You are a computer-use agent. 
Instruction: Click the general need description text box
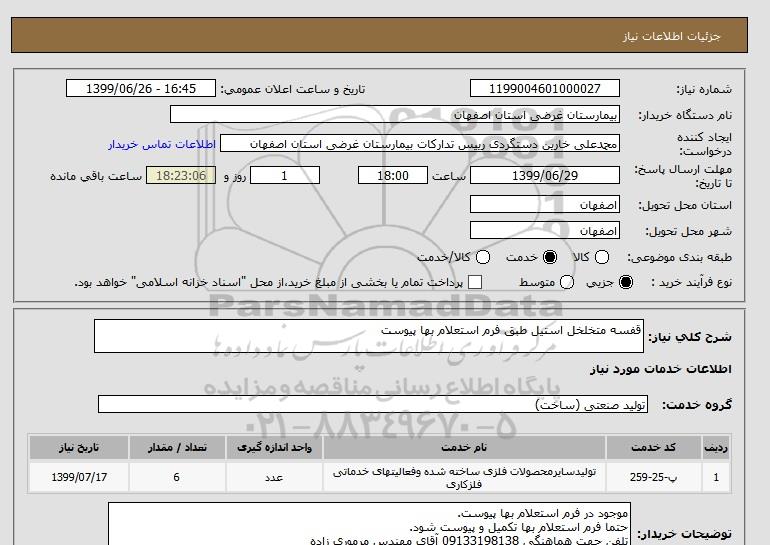pyautogui.click(x=369, y=336)
